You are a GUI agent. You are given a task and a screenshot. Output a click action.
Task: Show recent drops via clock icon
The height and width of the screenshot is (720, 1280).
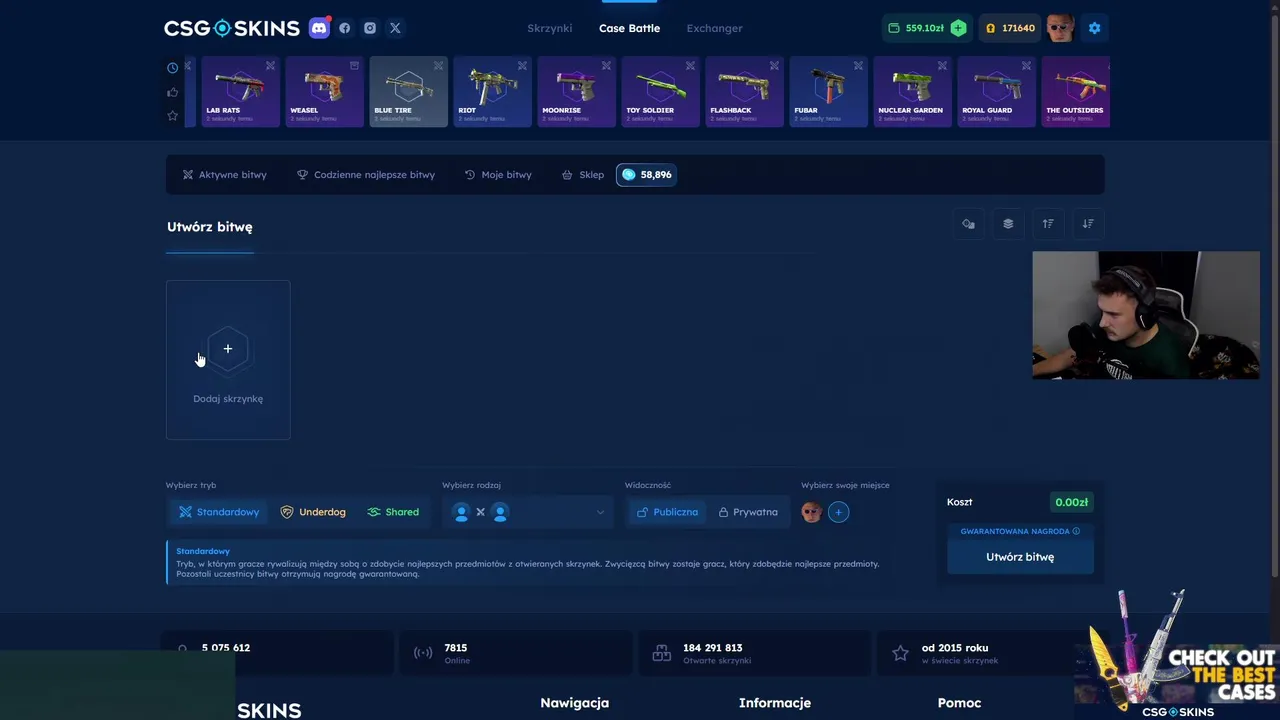tap(172, 68)
